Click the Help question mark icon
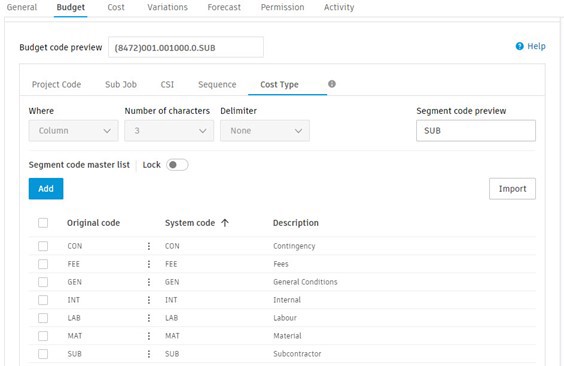This screenshot has width=564, height=366. pyautogui.click(x=519, y=46)
